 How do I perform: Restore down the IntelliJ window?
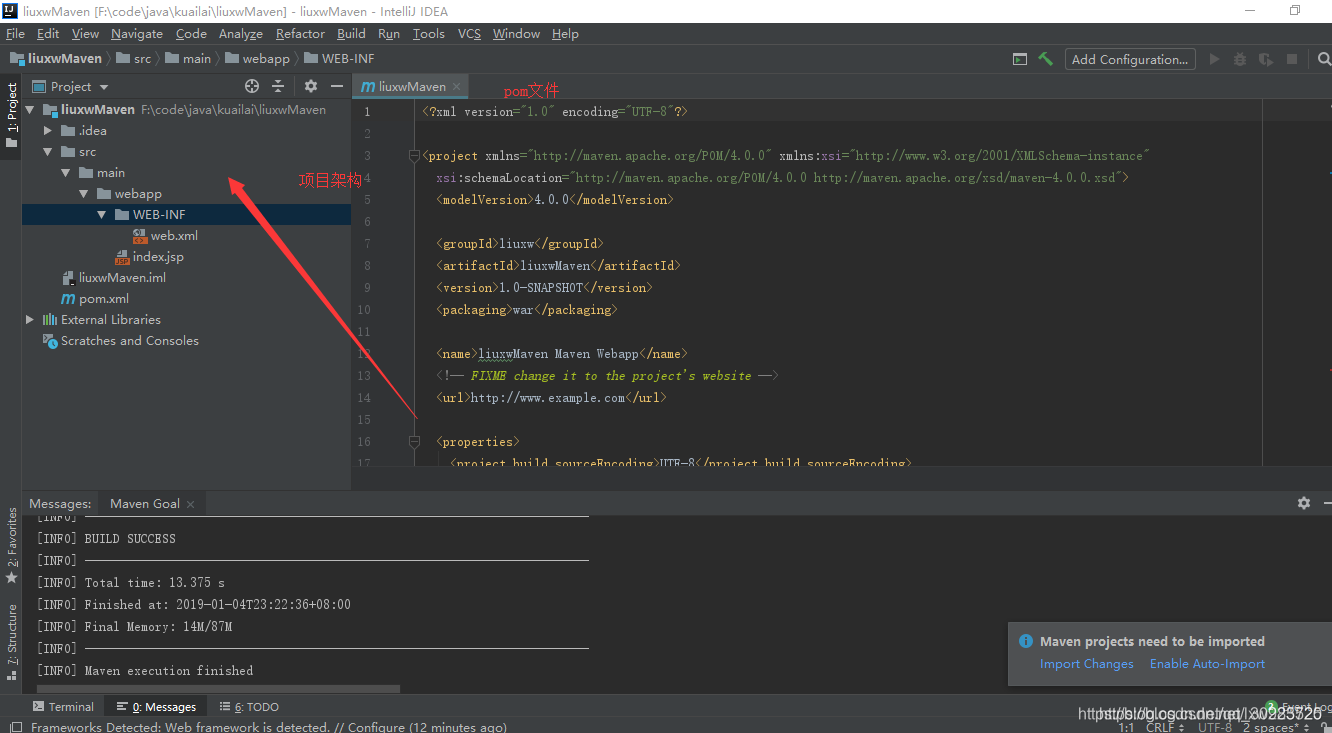pyautogui.click(x=1295, y=11)
